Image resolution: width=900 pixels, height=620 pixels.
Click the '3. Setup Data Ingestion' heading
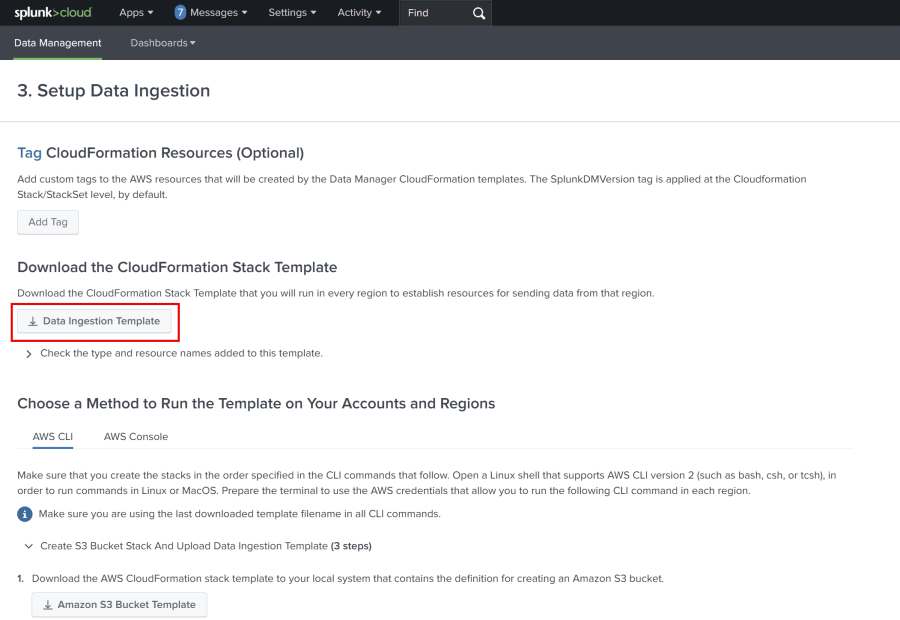(x=114, y=91)
